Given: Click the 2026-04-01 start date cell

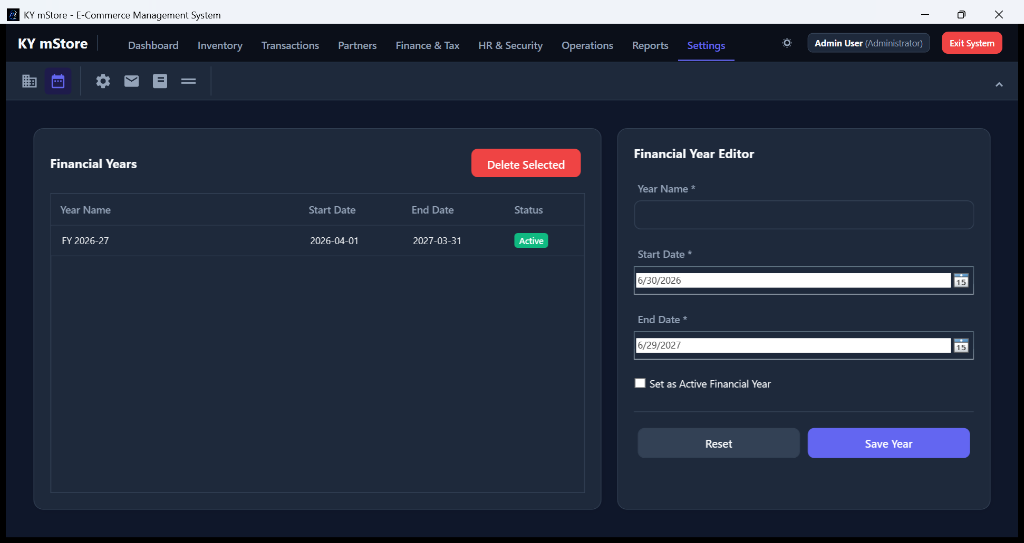Looking at the screenshot, I should tap(334, 240).
